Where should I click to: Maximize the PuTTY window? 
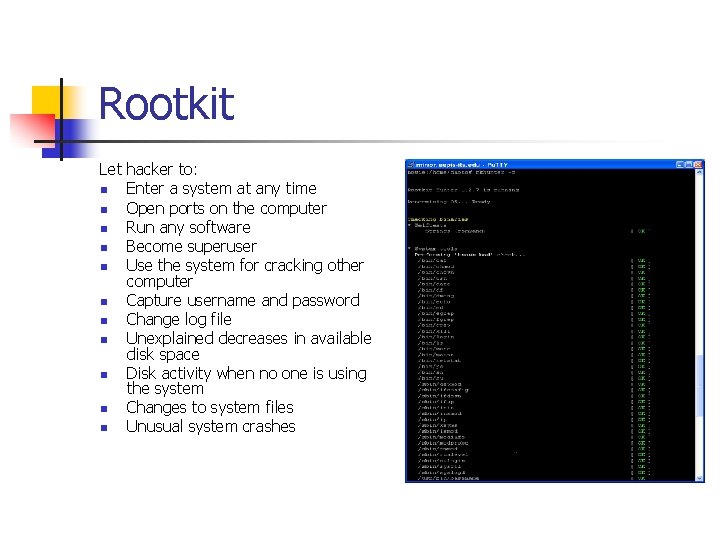(689, 164)
